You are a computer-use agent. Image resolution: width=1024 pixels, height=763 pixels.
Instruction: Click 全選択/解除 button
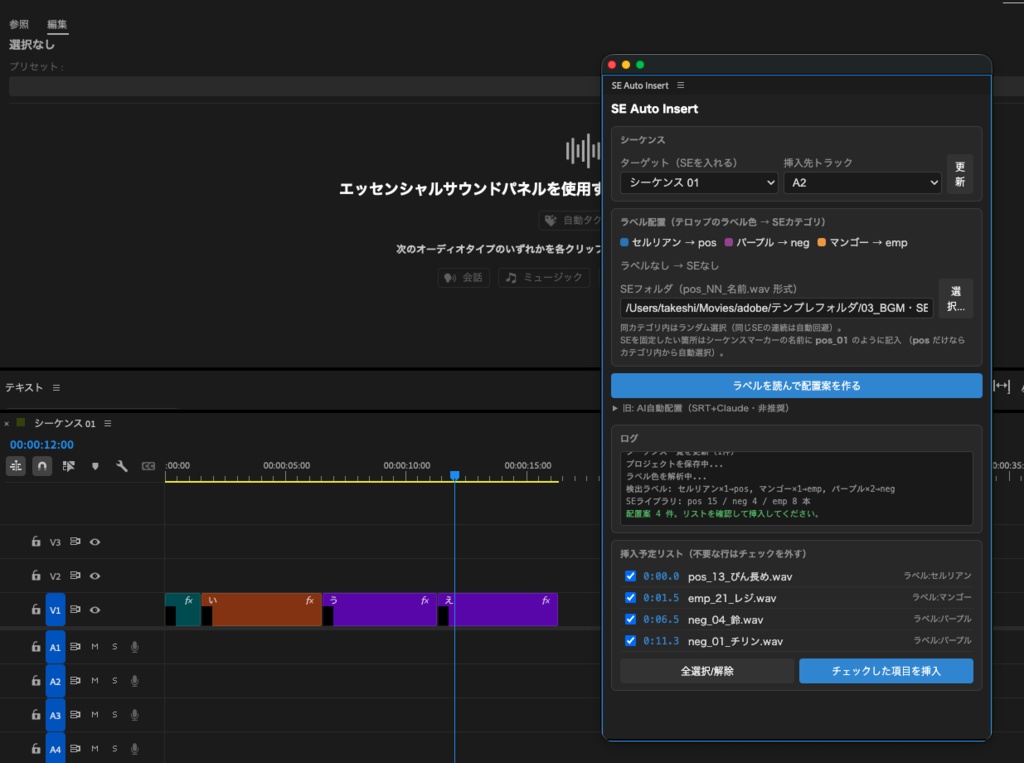coord(707,671)
